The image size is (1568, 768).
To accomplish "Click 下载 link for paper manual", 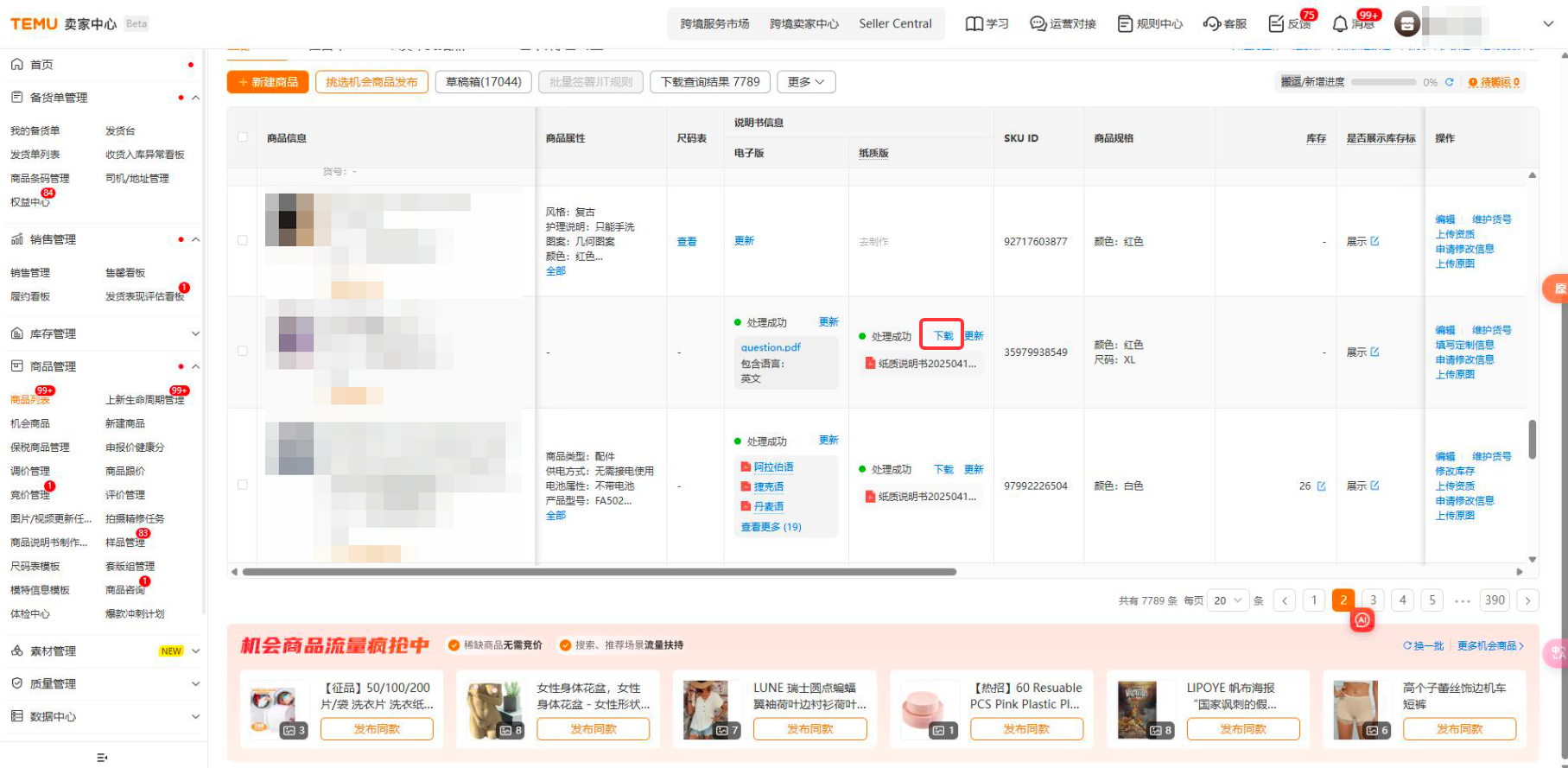I will (x=943, y=335).
